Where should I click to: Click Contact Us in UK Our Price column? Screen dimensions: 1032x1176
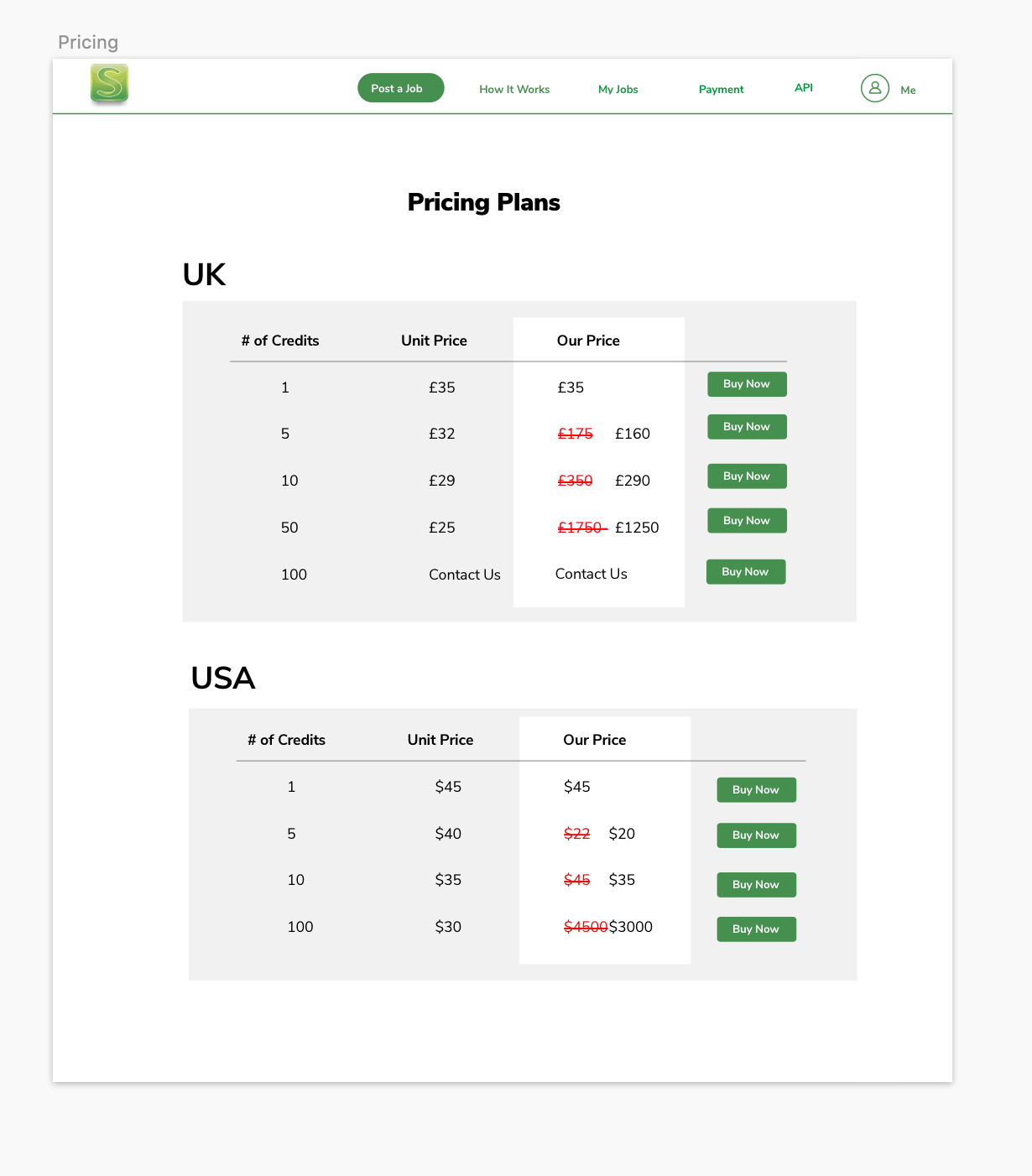pos(591,574)
